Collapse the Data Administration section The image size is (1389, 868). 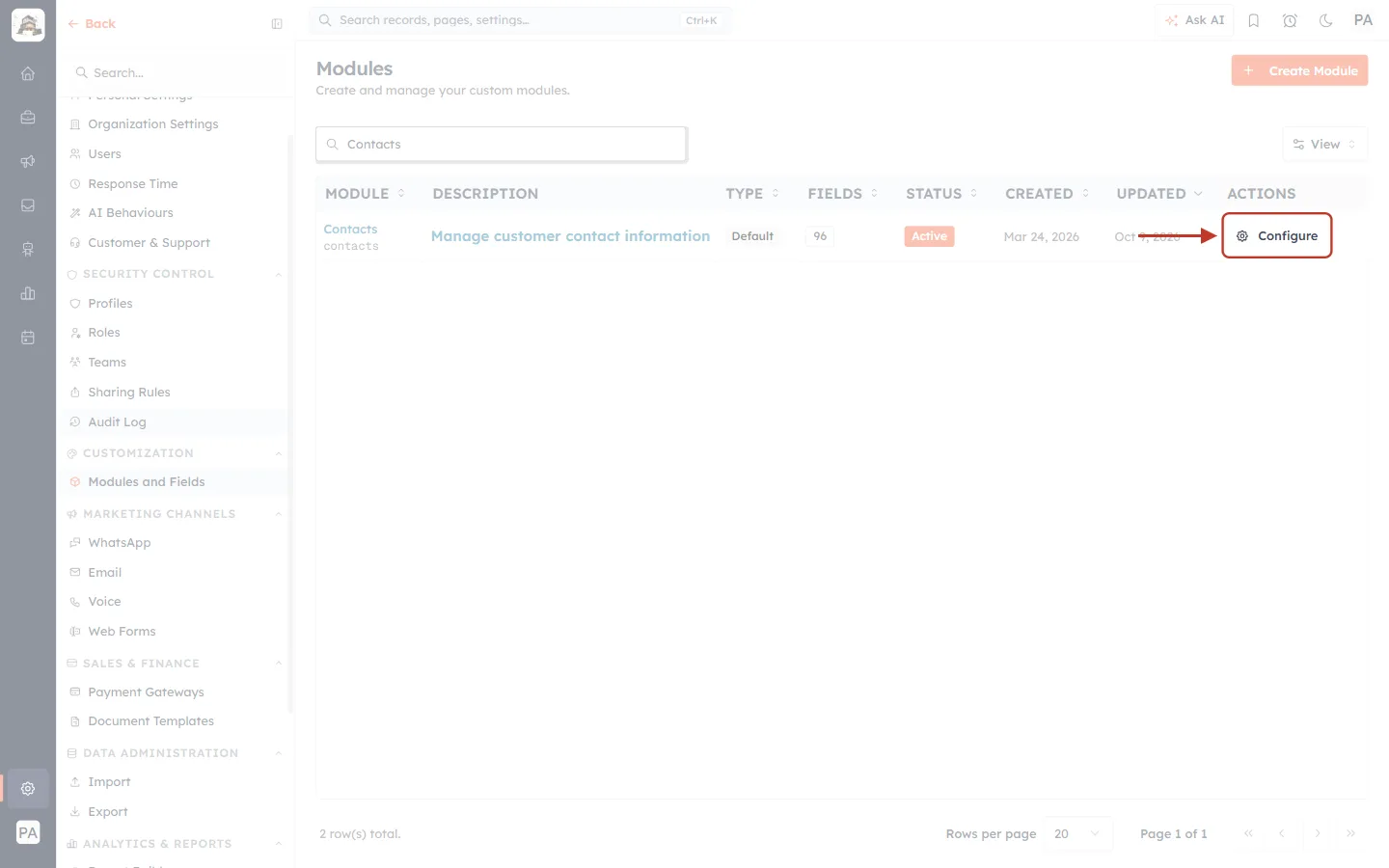click(279, 753)
